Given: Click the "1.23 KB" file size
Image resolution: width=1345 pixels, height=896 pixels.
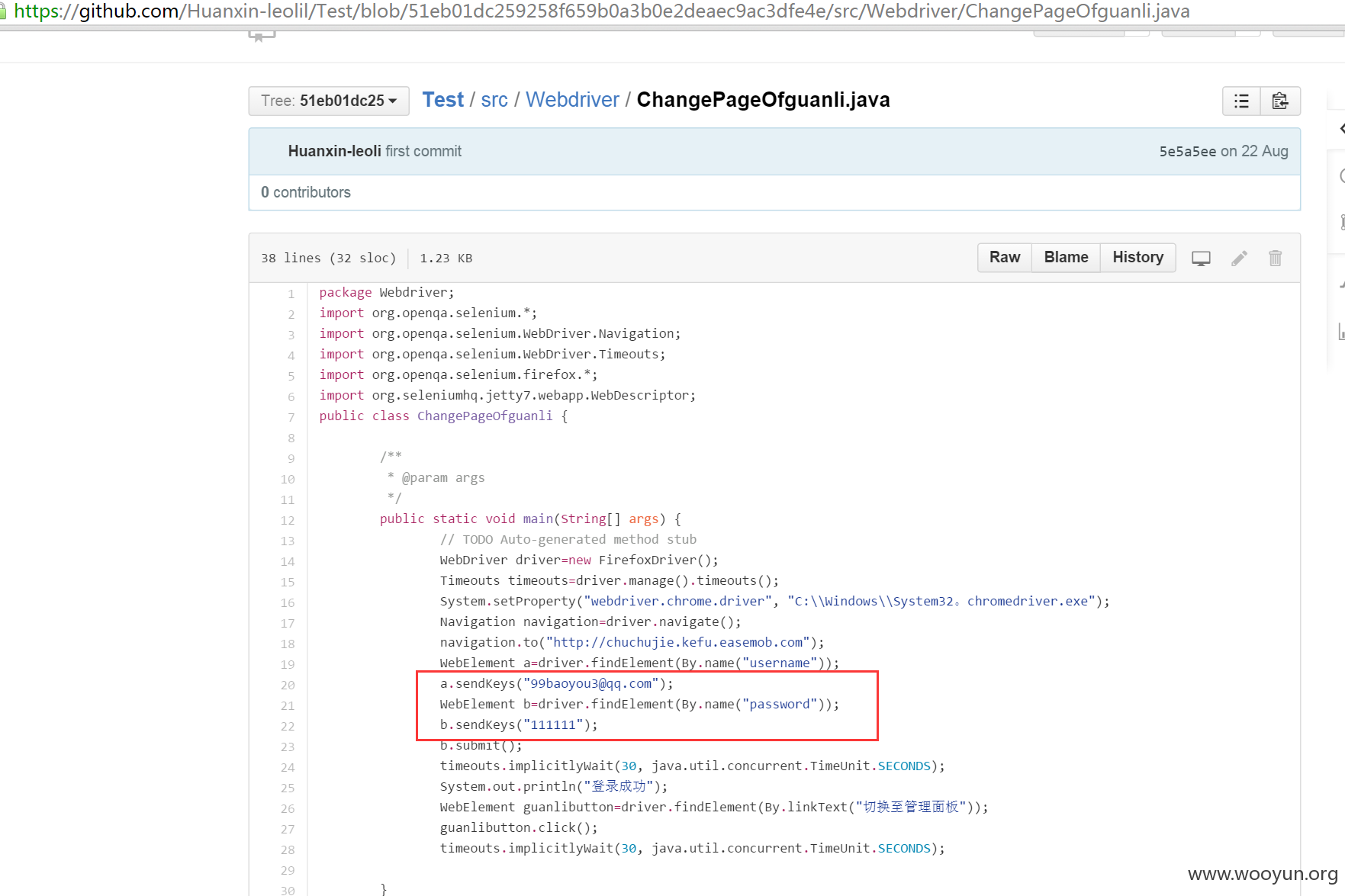Looking at the screenshot, I should (x=446, y=258).
